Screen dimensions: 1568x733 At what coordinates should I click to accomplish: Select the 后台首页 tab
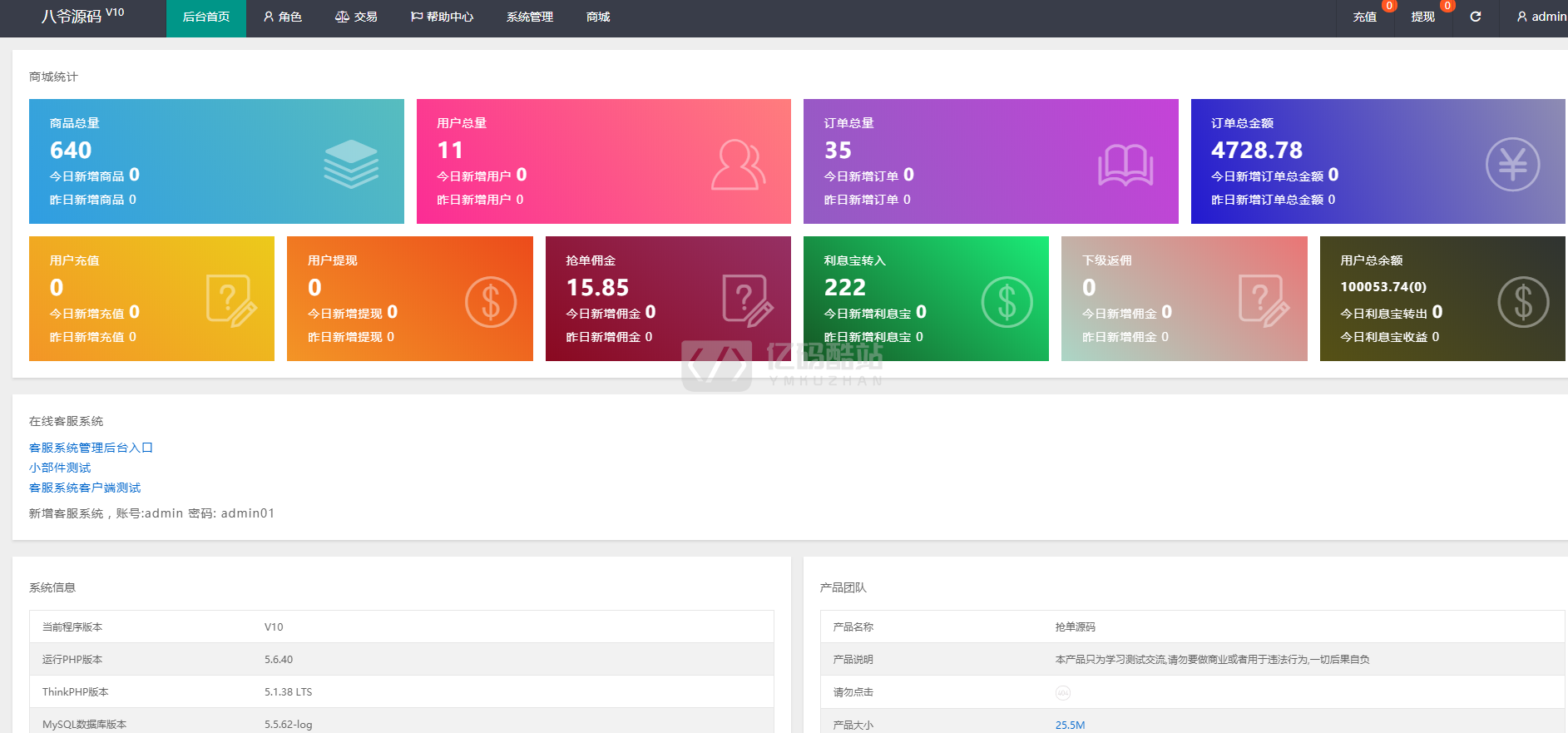coord(205,17)
